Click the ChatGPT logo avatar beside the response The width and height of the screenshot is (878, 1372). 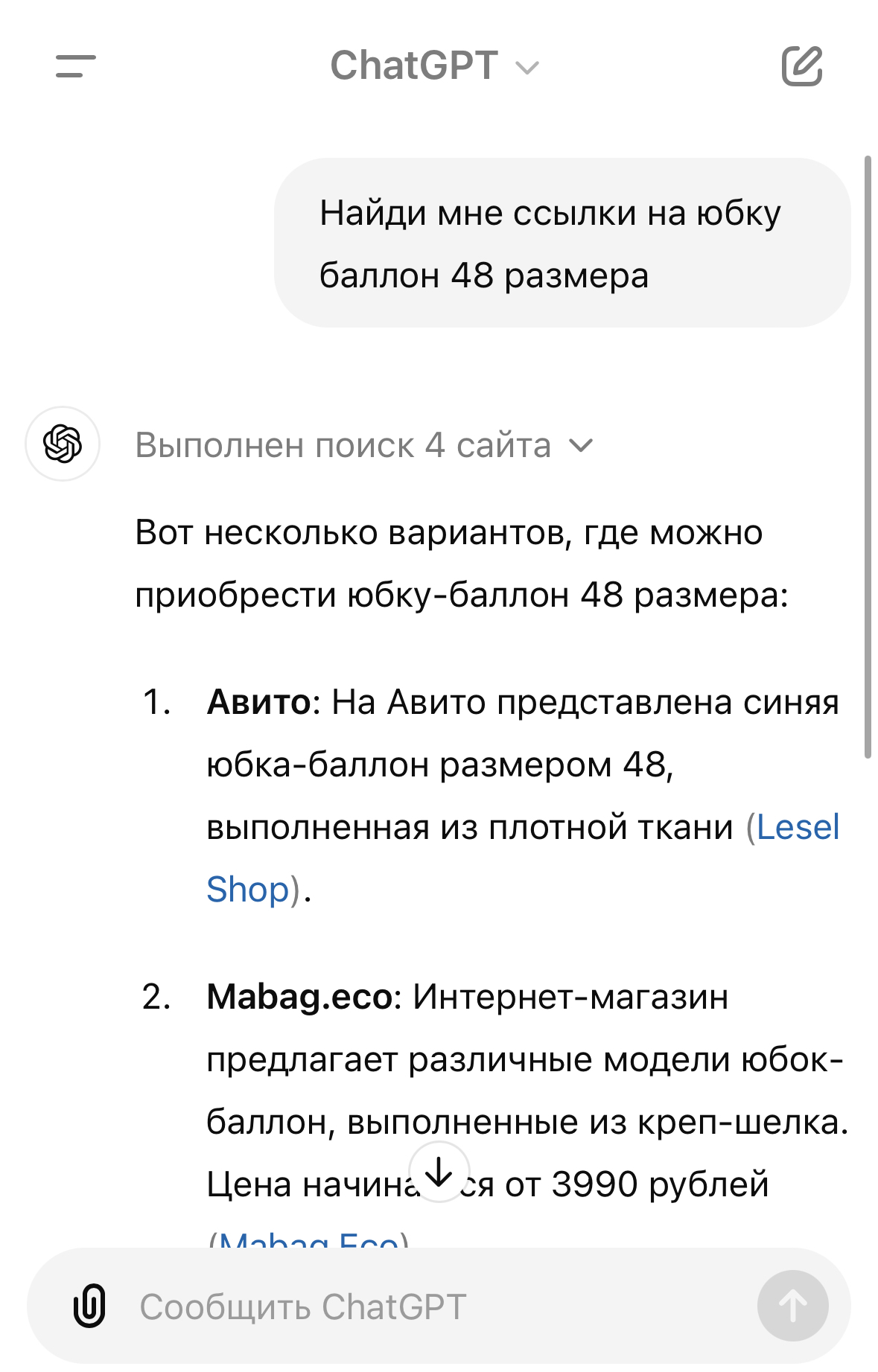63,444
